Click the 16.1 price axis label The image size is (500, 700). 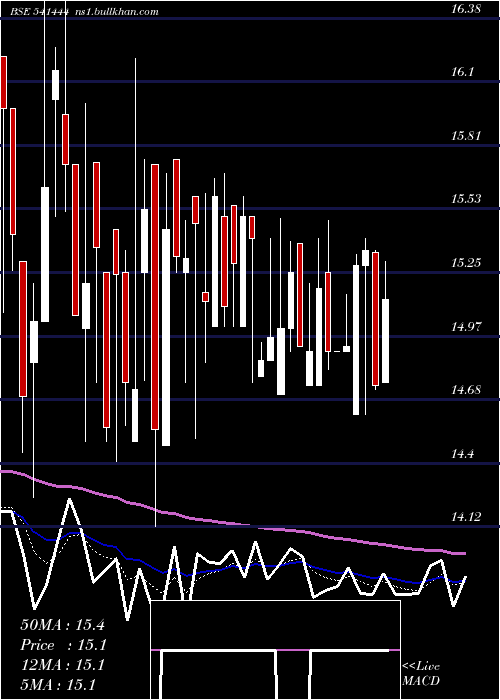point(462,72)
